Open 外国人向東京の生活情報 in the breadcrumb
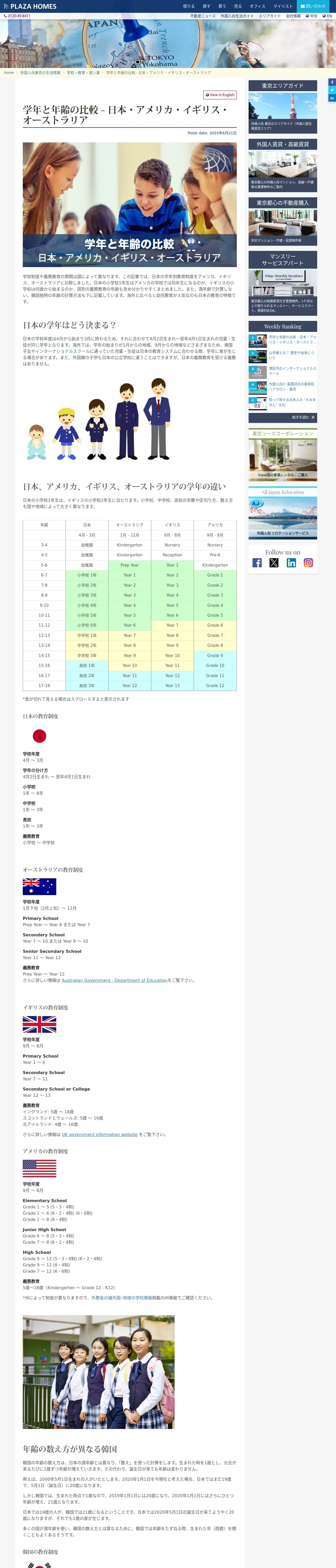336x1568 pixels. coord(40,72)
